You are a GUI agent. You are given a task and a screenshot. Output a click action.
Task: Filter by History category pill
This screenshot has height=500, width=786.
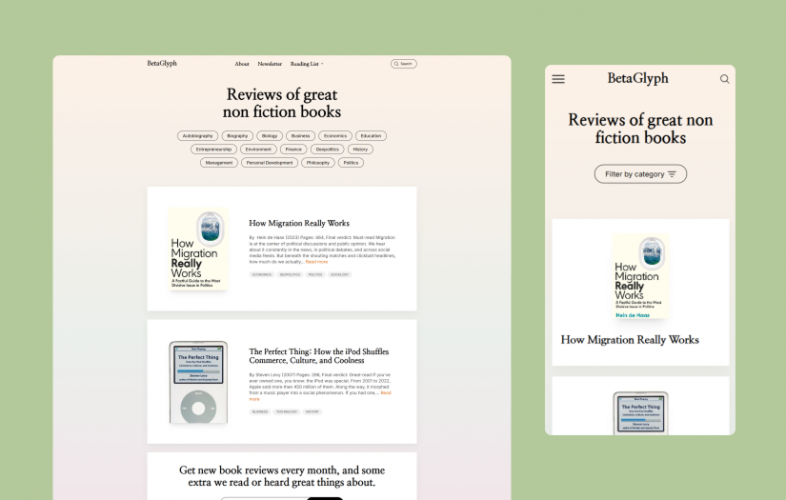pos(360,149)
